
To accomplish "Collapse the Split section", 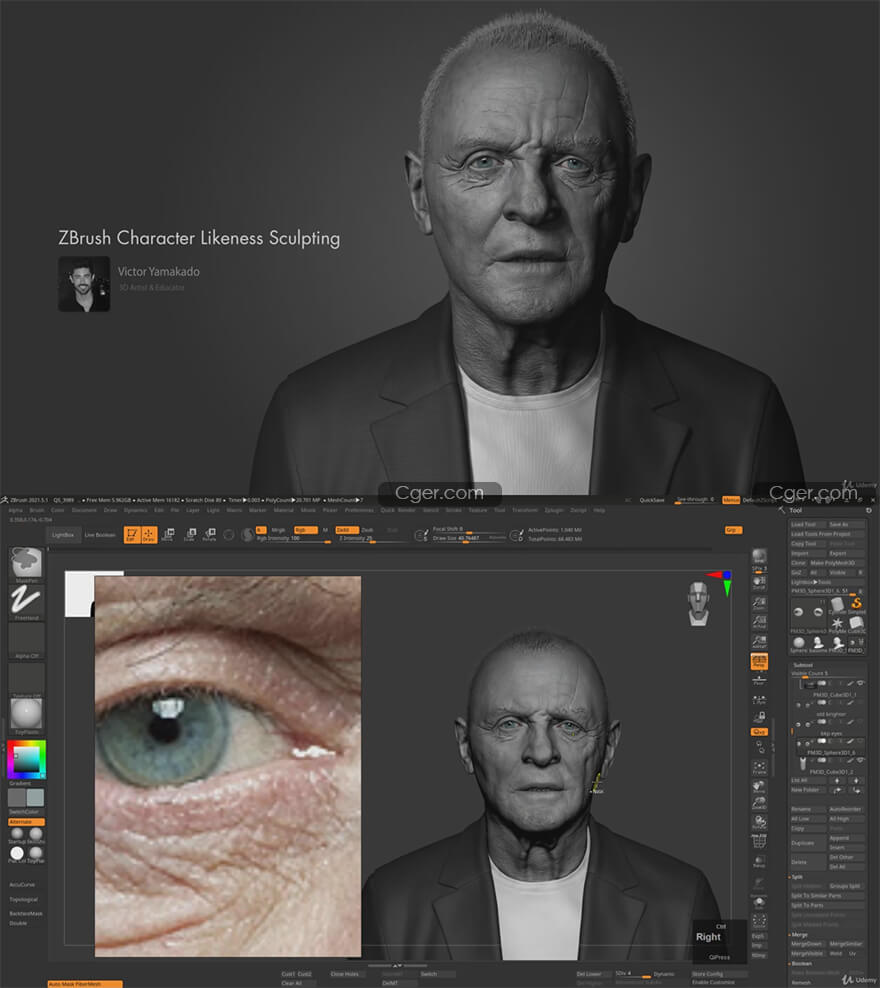I will coord(797,876).
